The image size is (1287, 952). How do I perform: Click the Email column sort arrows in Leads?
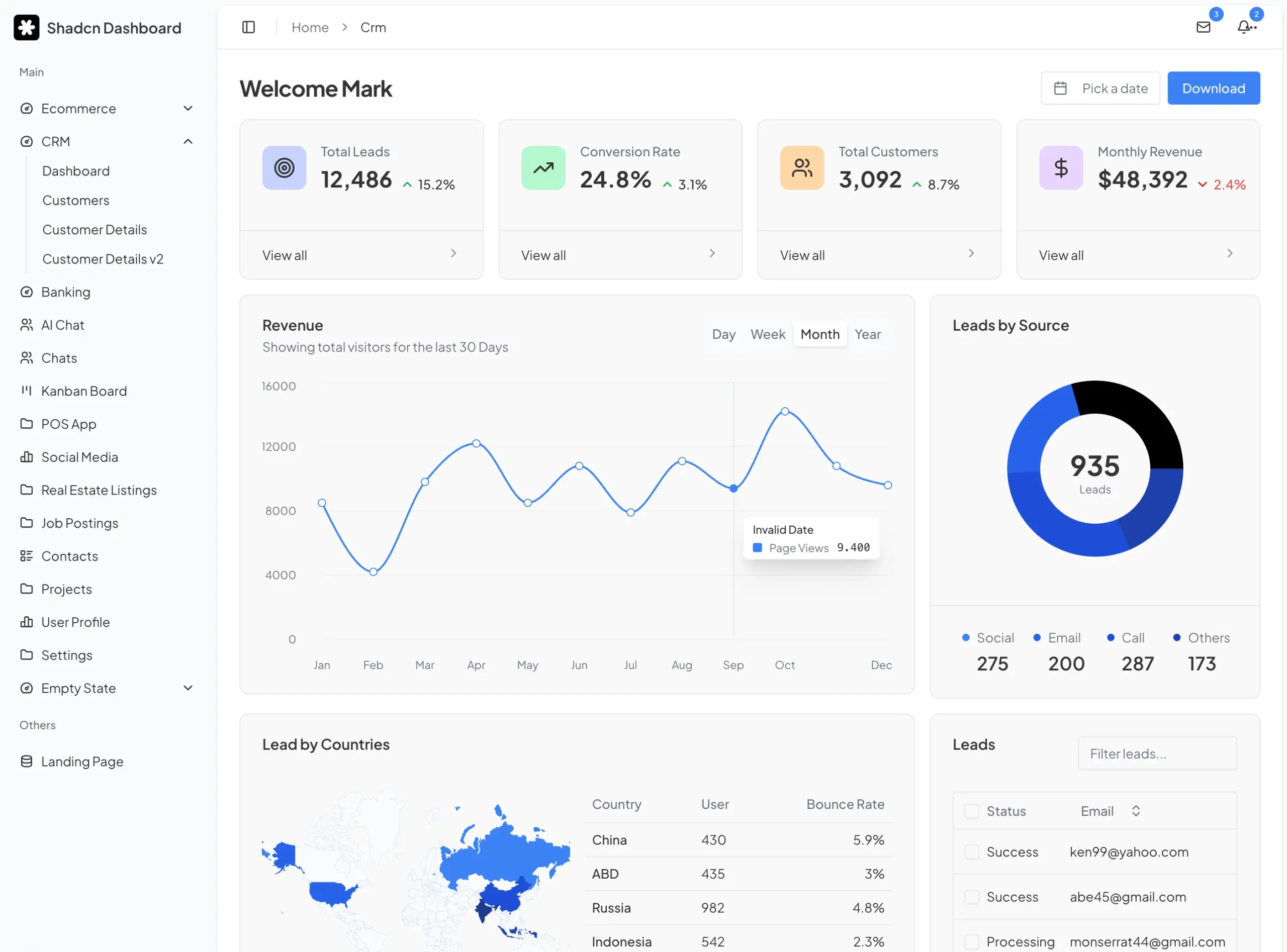point(1136,811)
